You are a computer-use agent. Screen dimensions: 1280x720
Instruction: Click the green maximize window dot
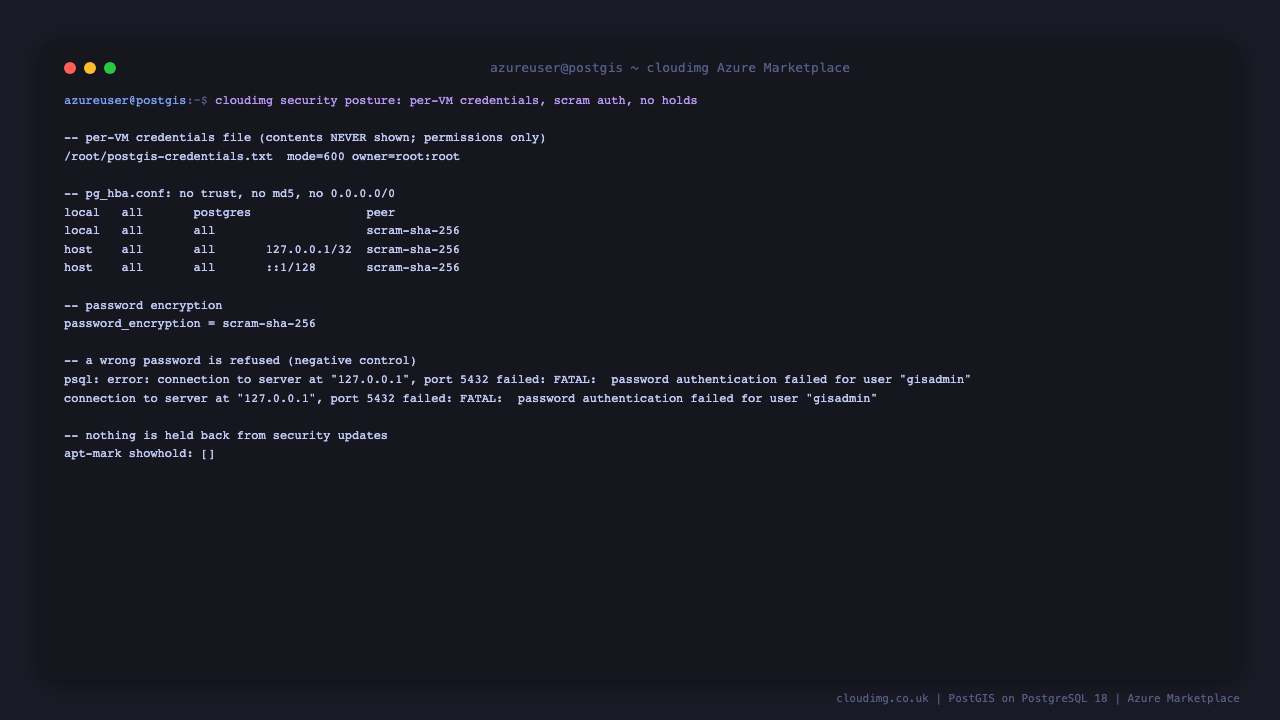(x=110, y=68)
